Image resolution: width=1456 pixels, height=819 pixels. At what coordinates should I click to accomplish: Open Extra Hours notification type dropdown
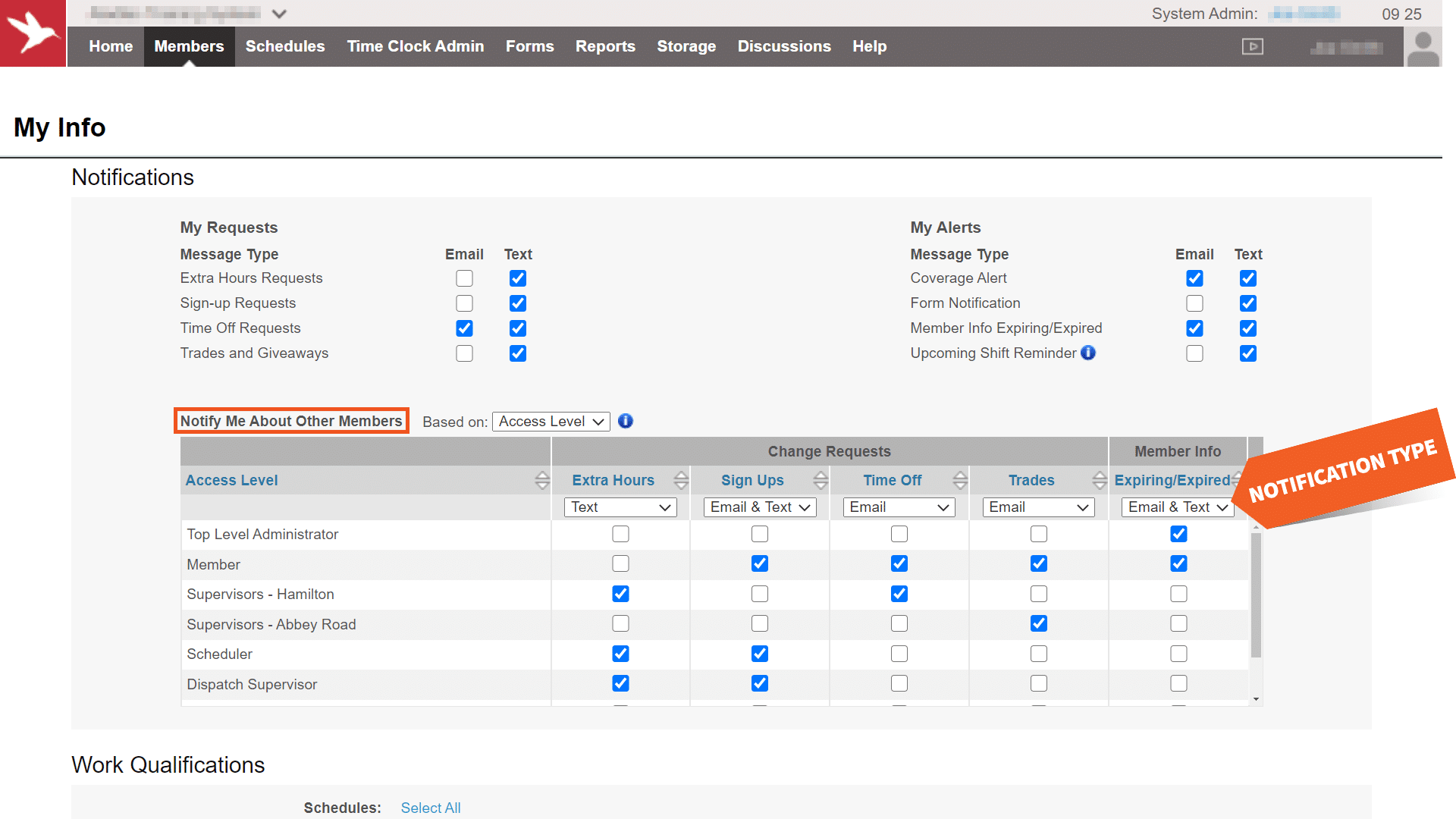(620, 507)
